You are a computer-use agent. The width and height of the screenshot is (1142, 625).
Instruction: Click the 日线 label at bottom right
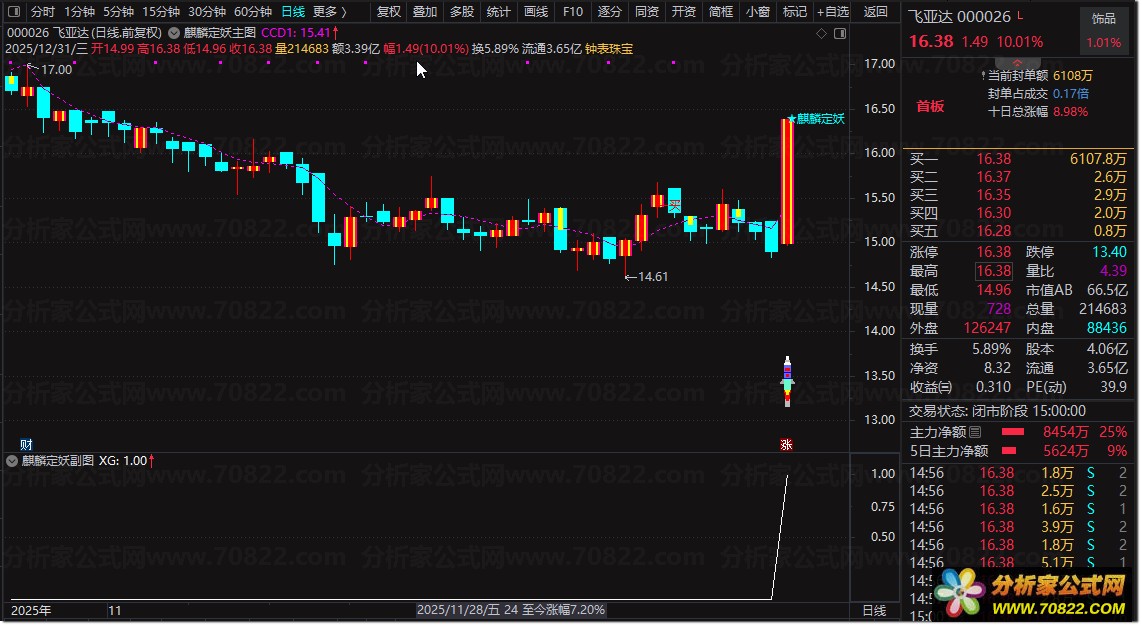[874, 610]
